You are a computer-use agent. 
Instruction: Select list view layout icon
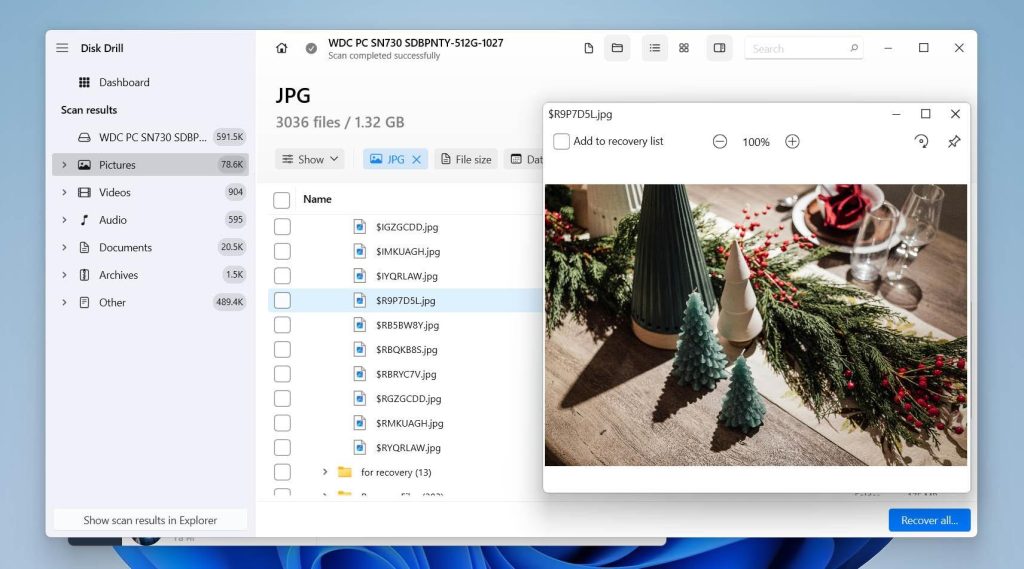point(654,48)
